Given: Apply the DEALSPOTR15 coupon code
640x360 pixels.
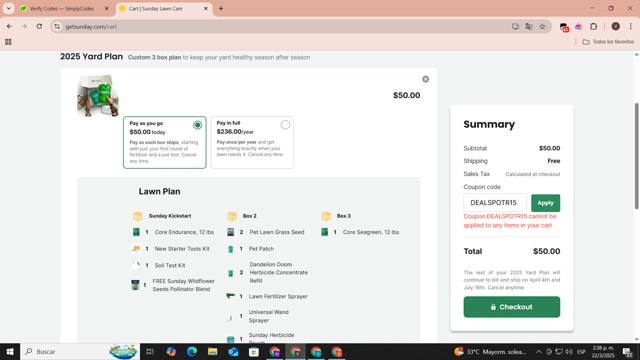Looking at the screenshot, I should coord(545,203).
